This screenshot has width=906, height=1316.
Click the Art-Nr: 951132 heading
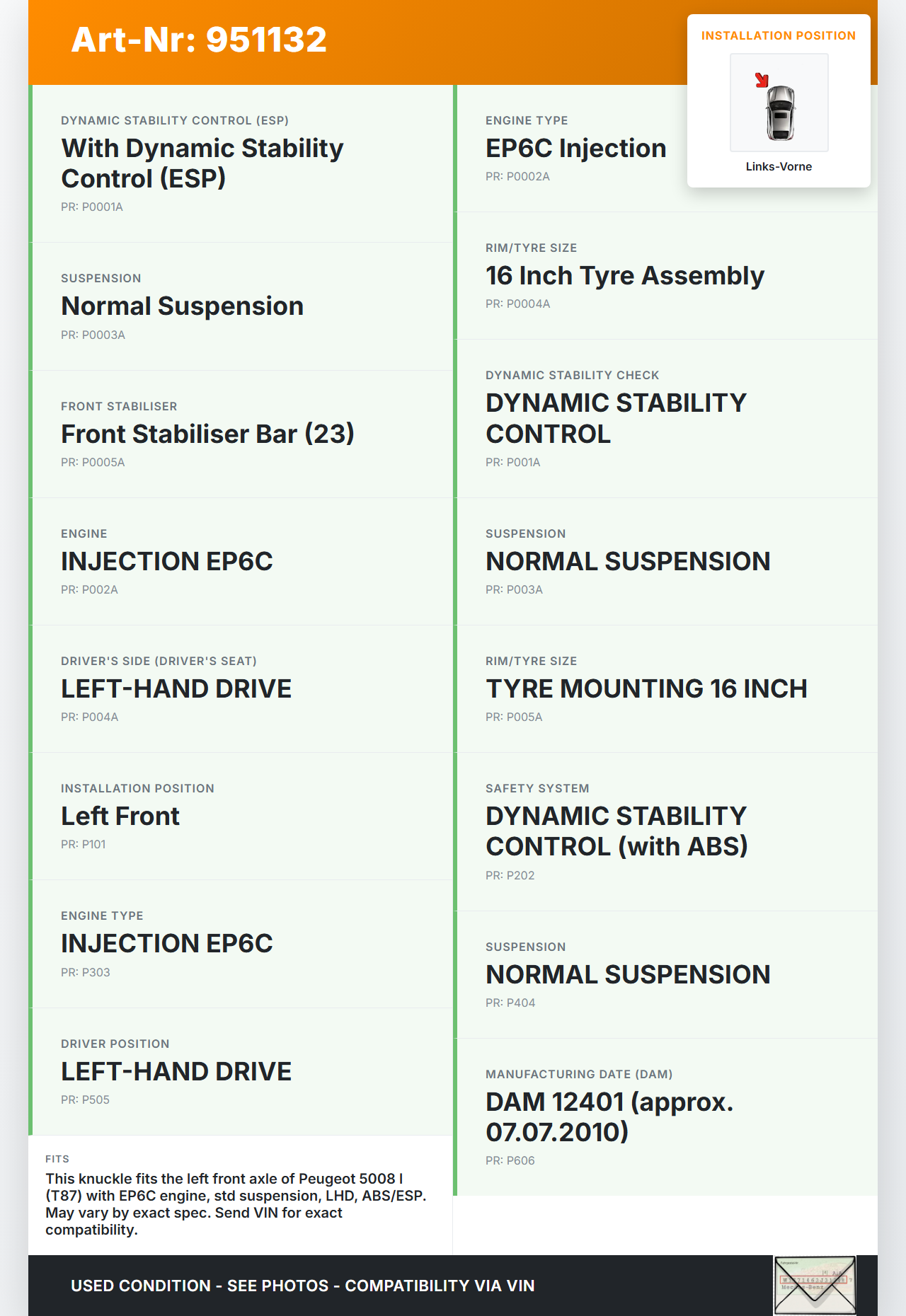(199, 40)
